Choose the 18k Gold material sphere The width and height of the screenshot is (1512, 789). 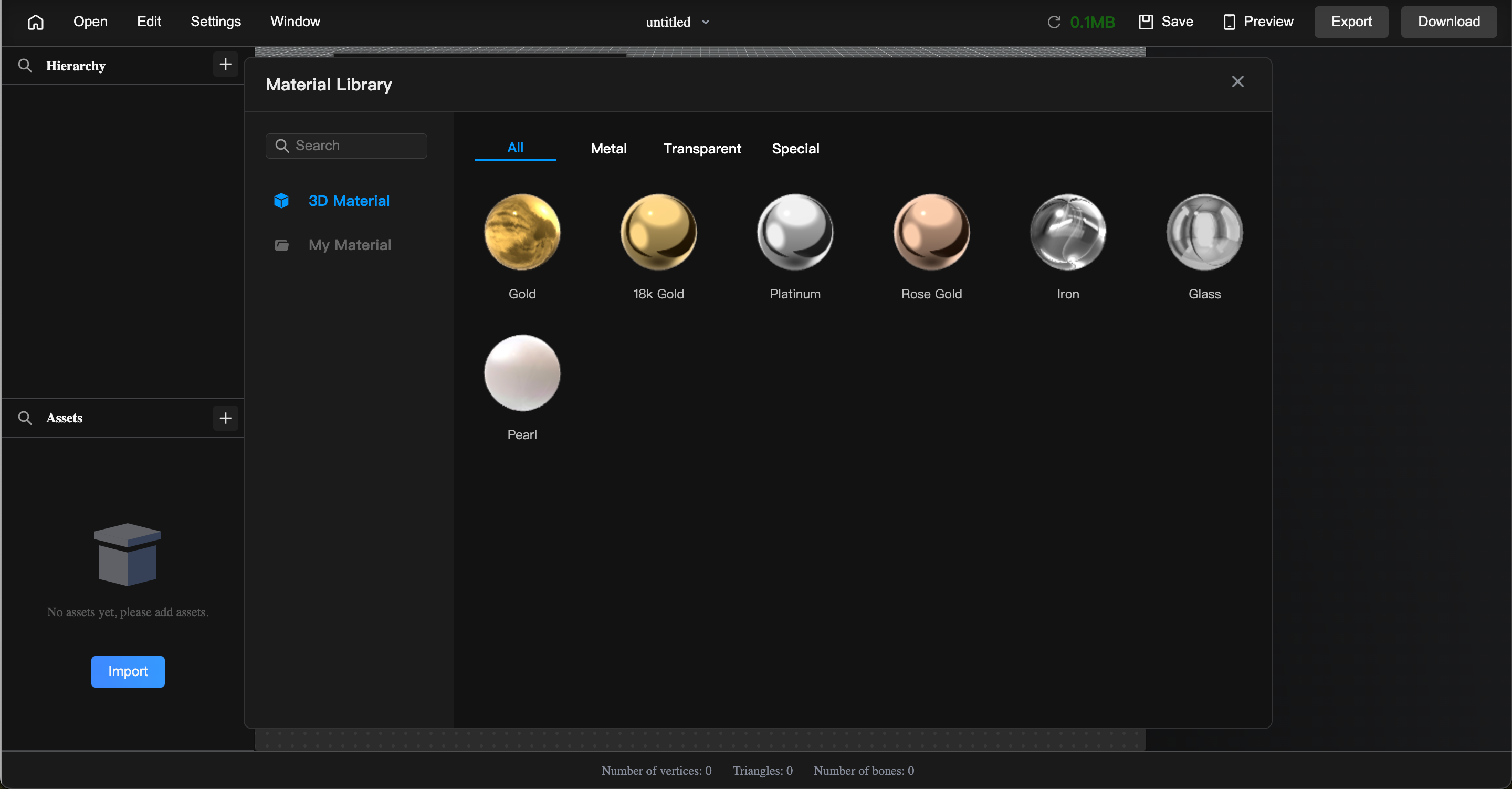pyautogui.click(x=658, y=232)
